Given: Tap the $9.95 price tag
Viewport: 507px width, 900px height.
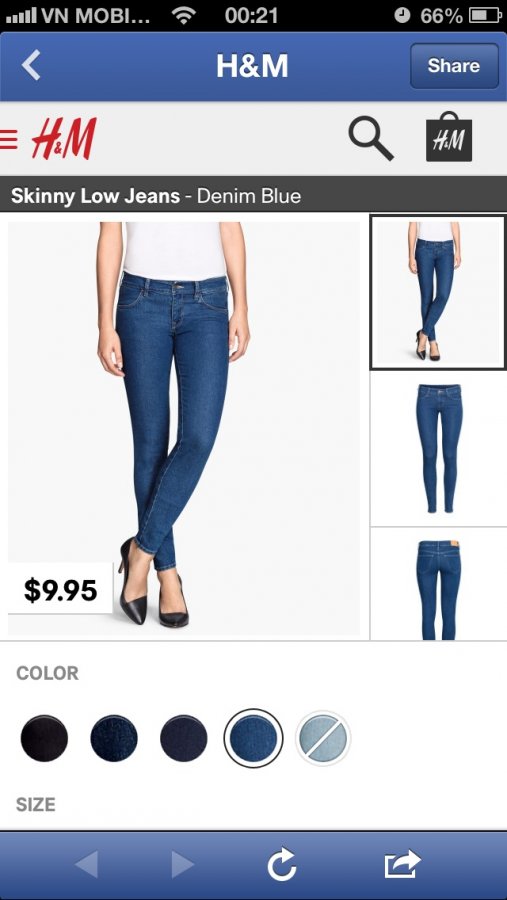Looking at the screenshot, I should (60, 589).
